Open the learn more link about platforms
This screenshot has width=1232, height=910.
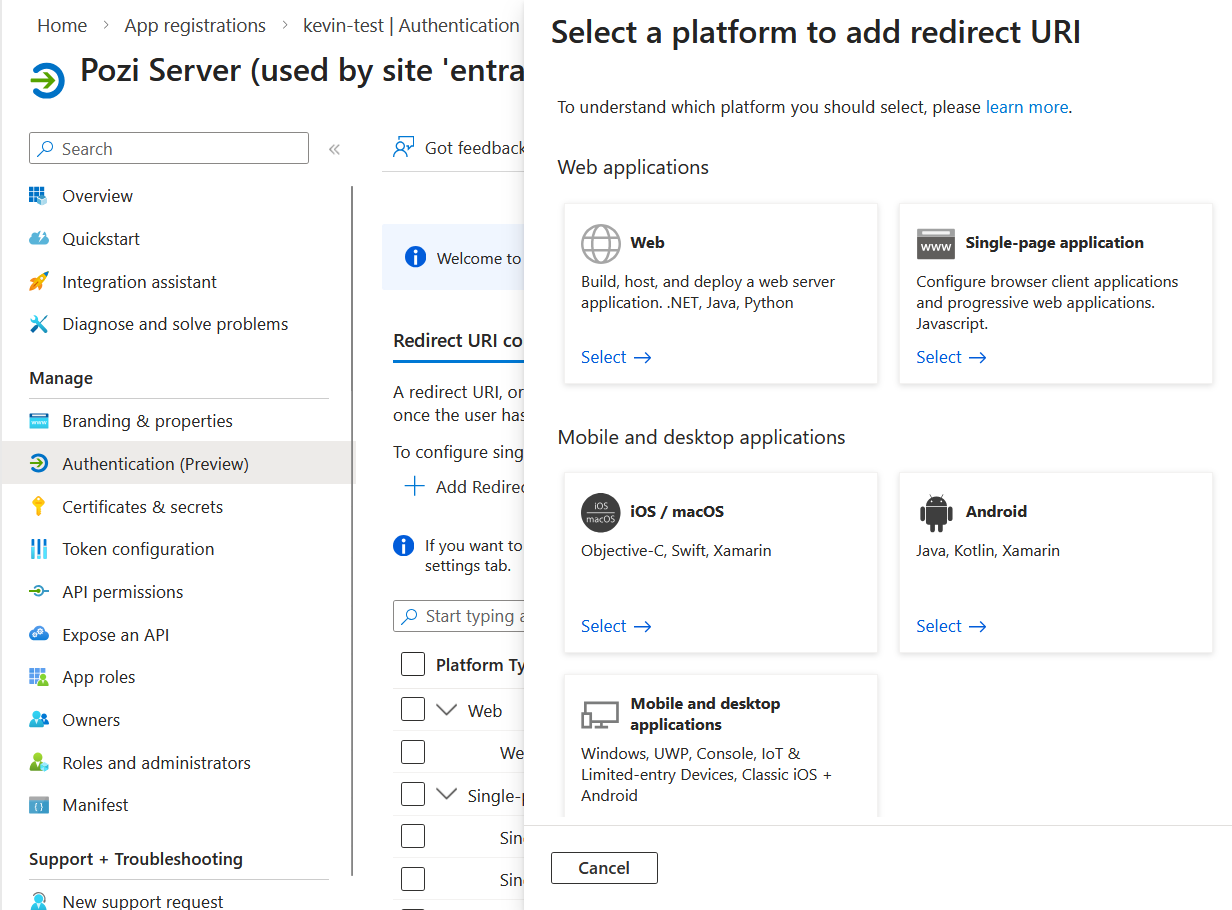(x=1026, y=106)
